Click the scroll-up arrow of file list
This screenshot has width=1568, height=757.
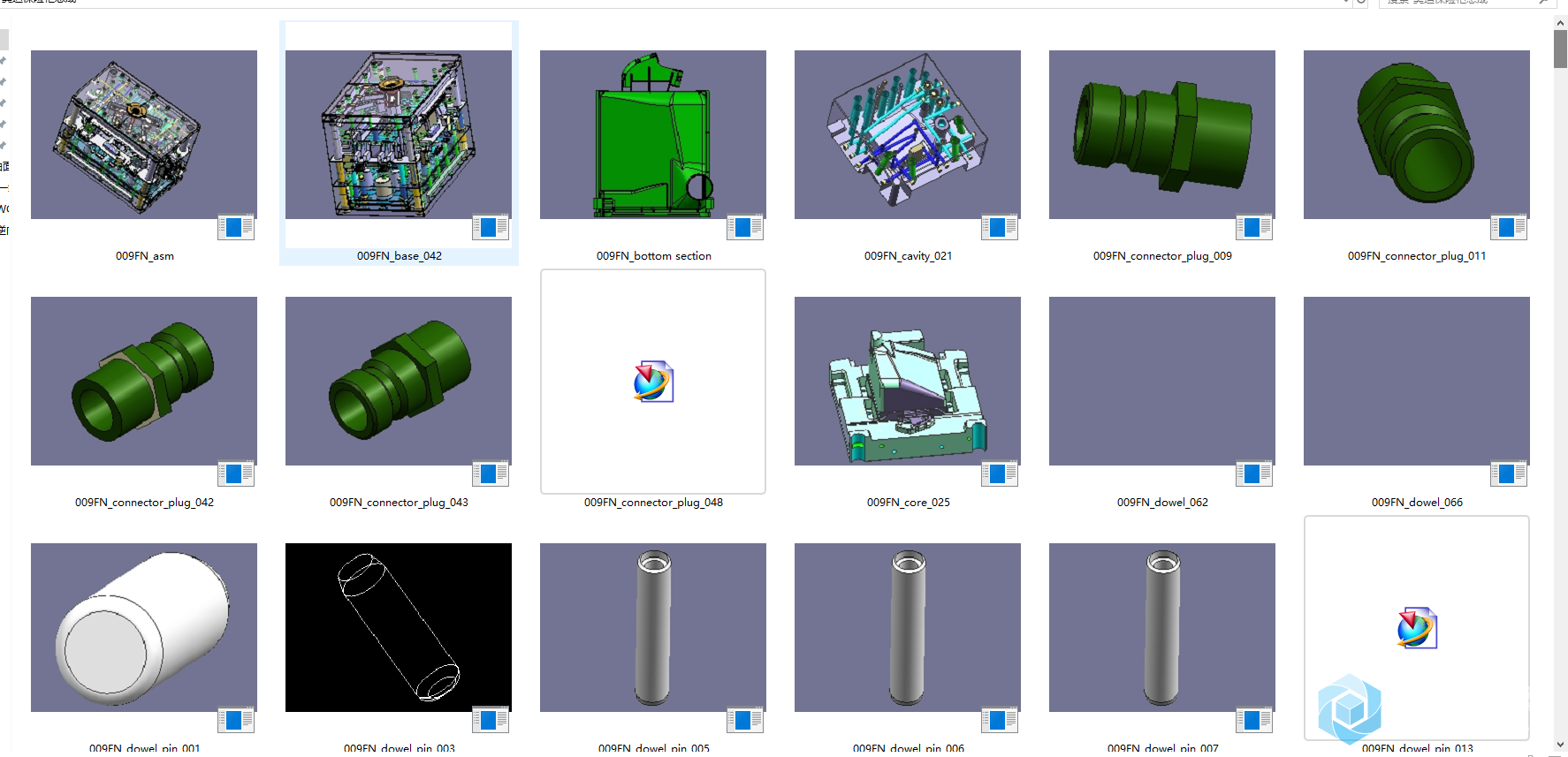1561,21
